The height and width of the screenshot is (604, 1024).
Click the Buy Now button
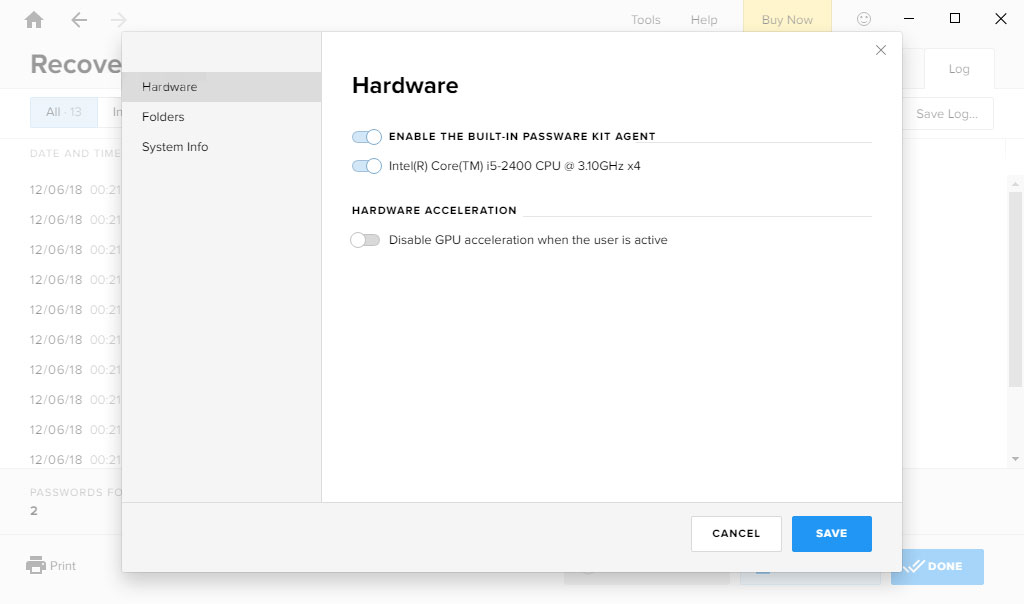click(787, 20)
